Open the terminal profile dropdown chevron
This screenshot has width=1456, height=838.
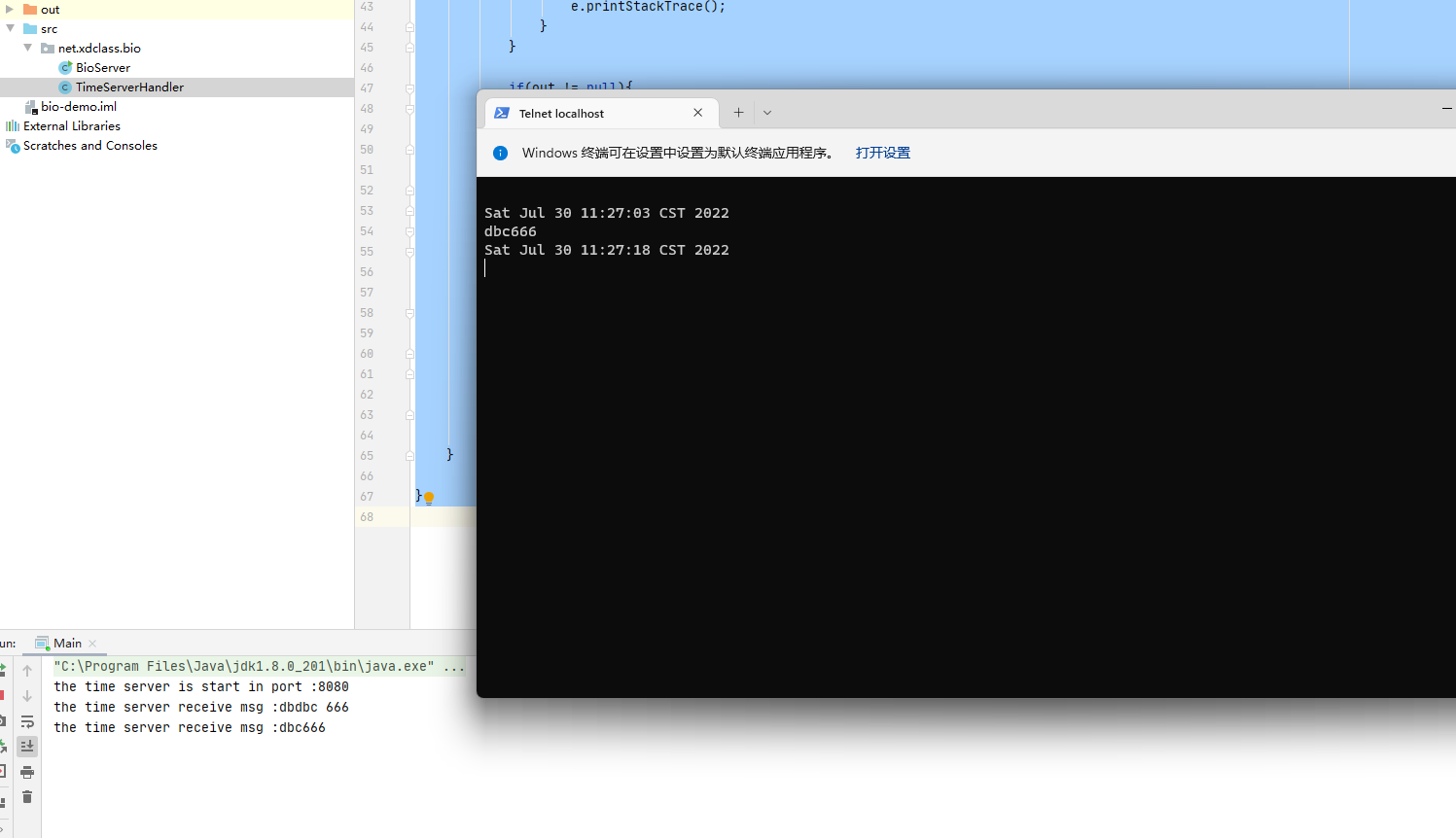click(767, 113)
